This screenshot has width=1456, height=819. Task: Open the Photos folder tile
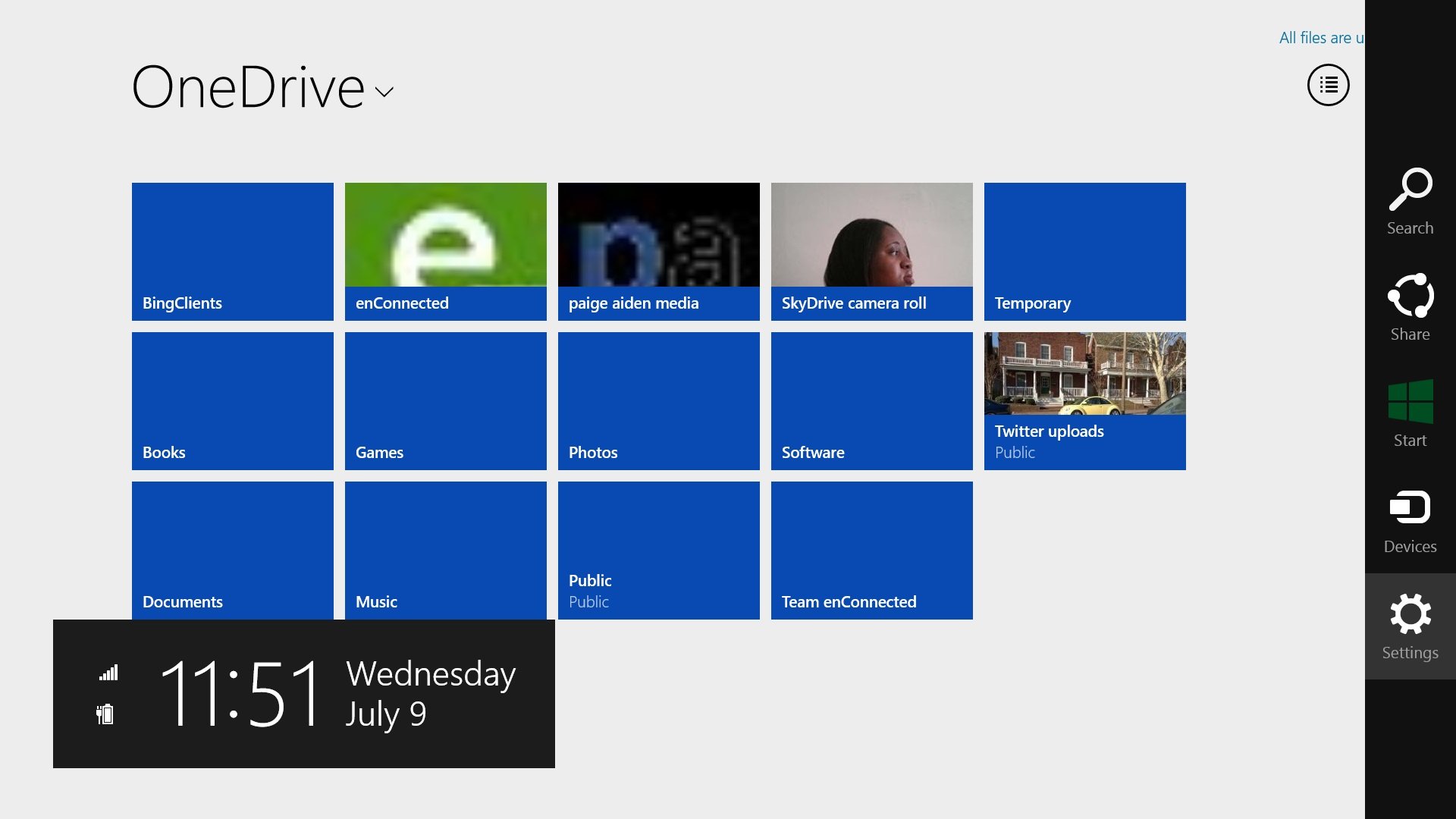click(659, 401)
